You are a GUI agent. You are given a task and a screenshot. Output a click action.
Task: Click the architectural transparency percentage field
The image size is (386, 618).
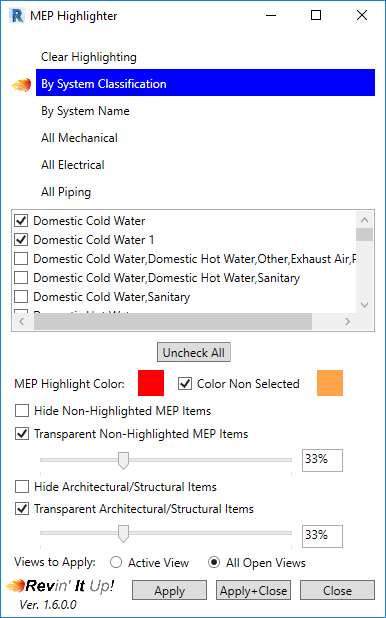tap(322, 536)
